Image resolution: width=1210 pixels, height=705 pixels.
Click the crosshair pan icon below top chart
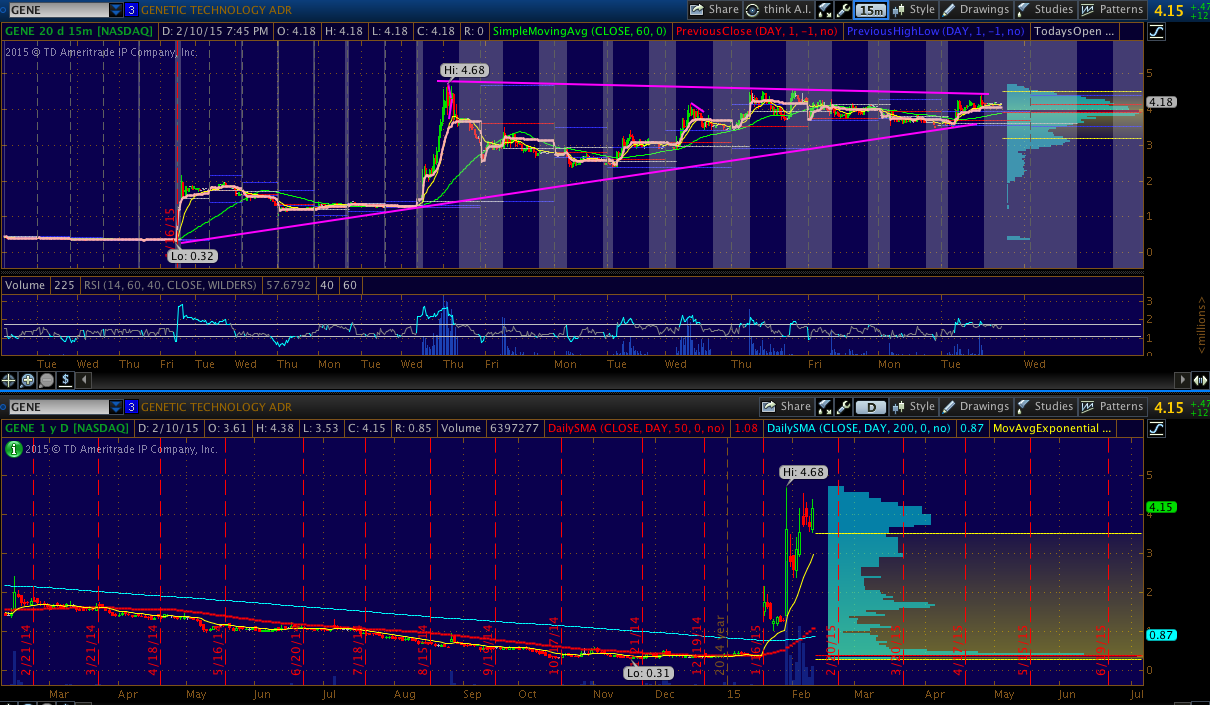point(10,380)
